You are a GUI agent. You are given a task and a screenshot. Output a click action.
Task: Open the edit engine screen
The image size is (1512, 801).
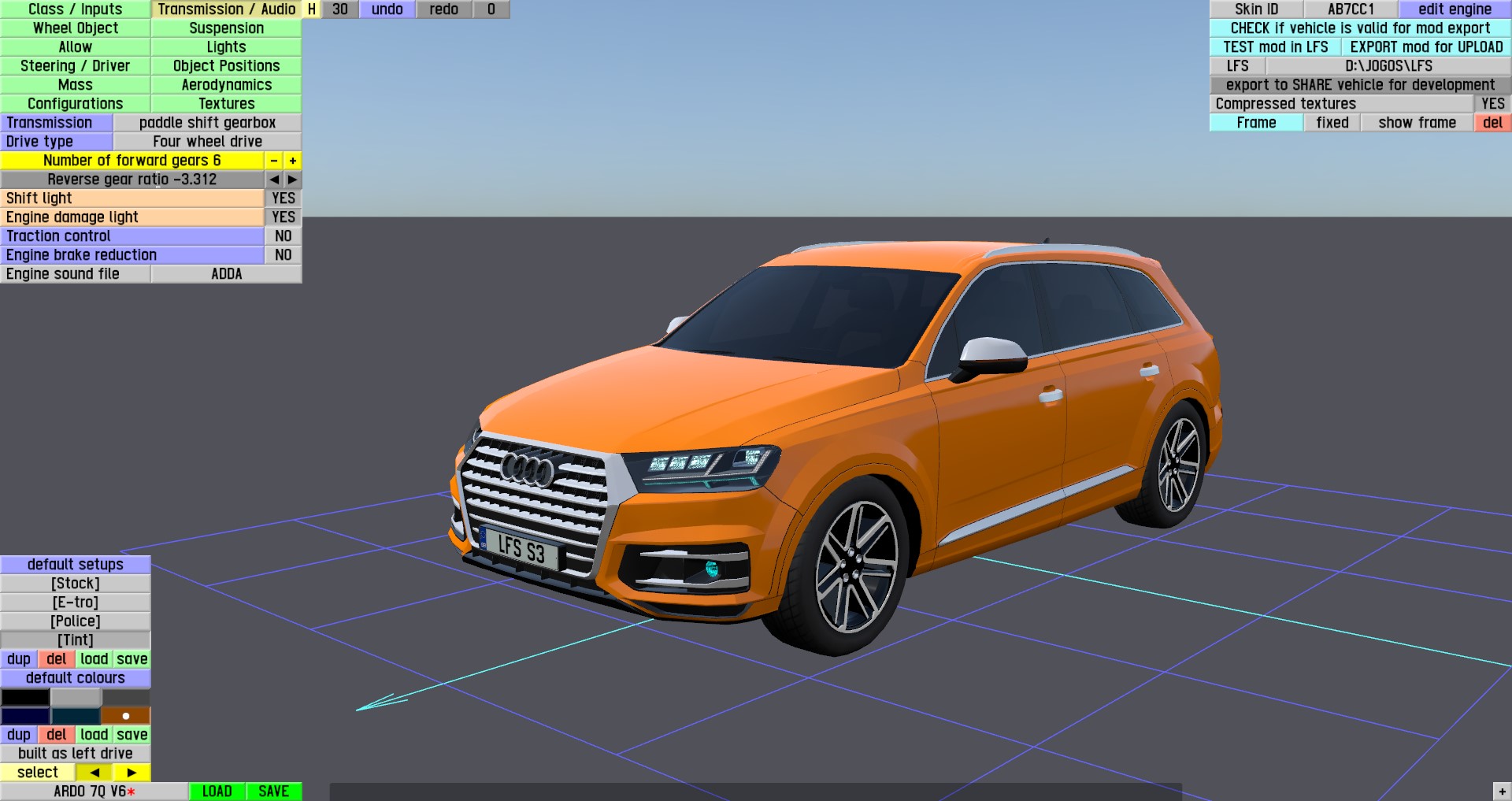[x=1455, y=9]
